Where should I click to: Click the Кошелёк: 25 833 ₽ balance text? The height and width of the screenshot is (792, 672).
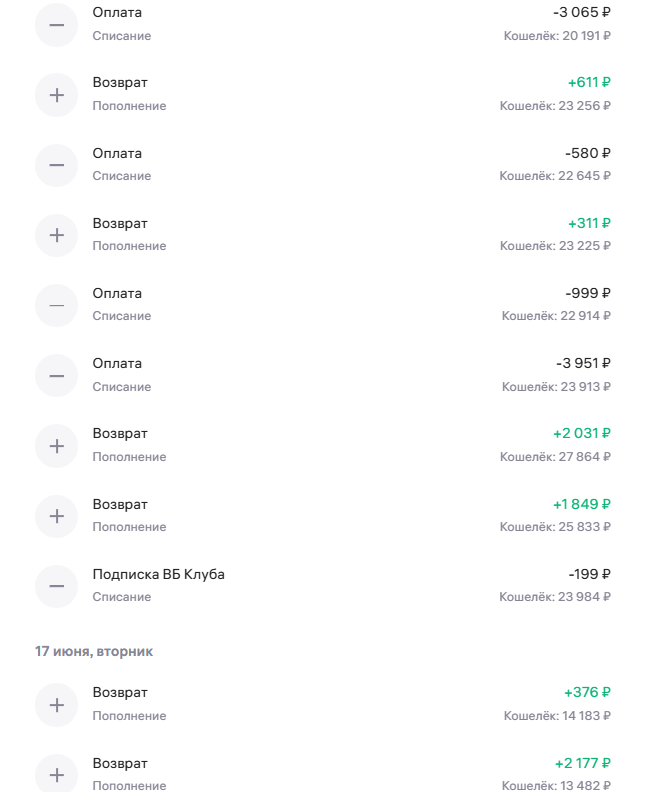[555, 527]
